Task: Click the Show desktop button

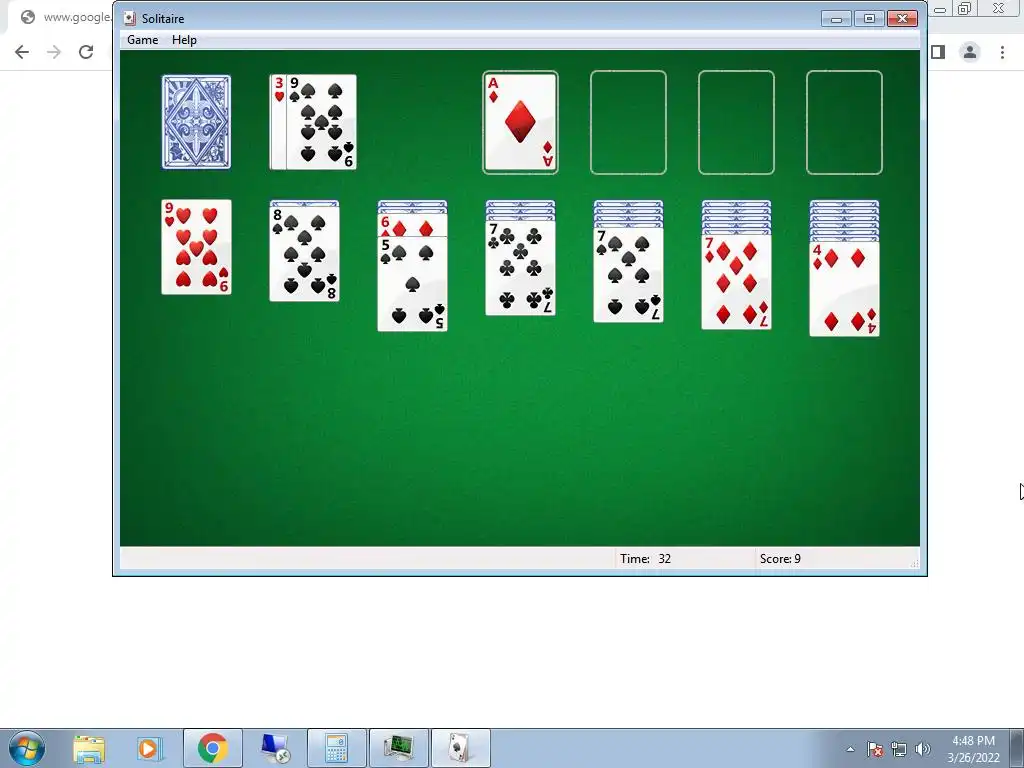Action: (1017, 748)
